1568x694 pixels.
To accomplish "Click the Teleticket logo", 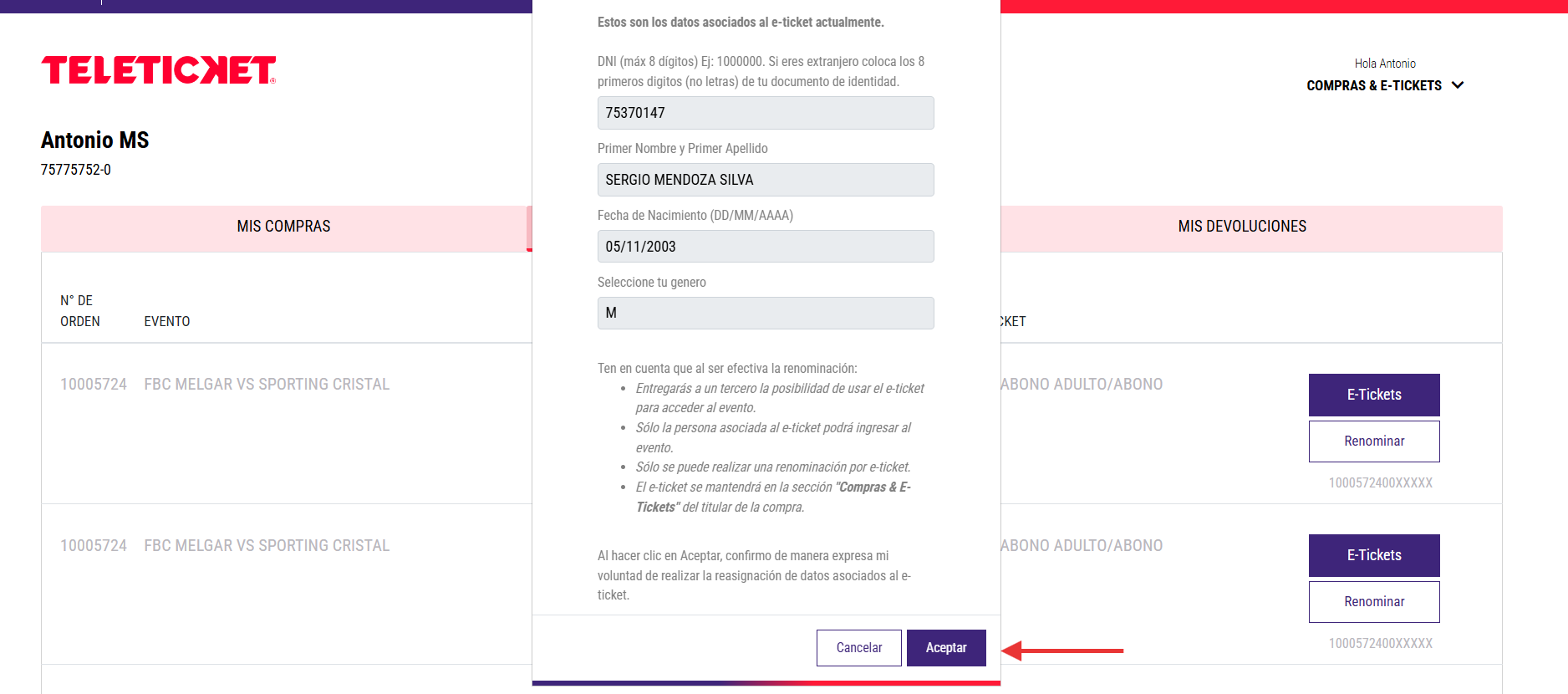I will (159, 70).
